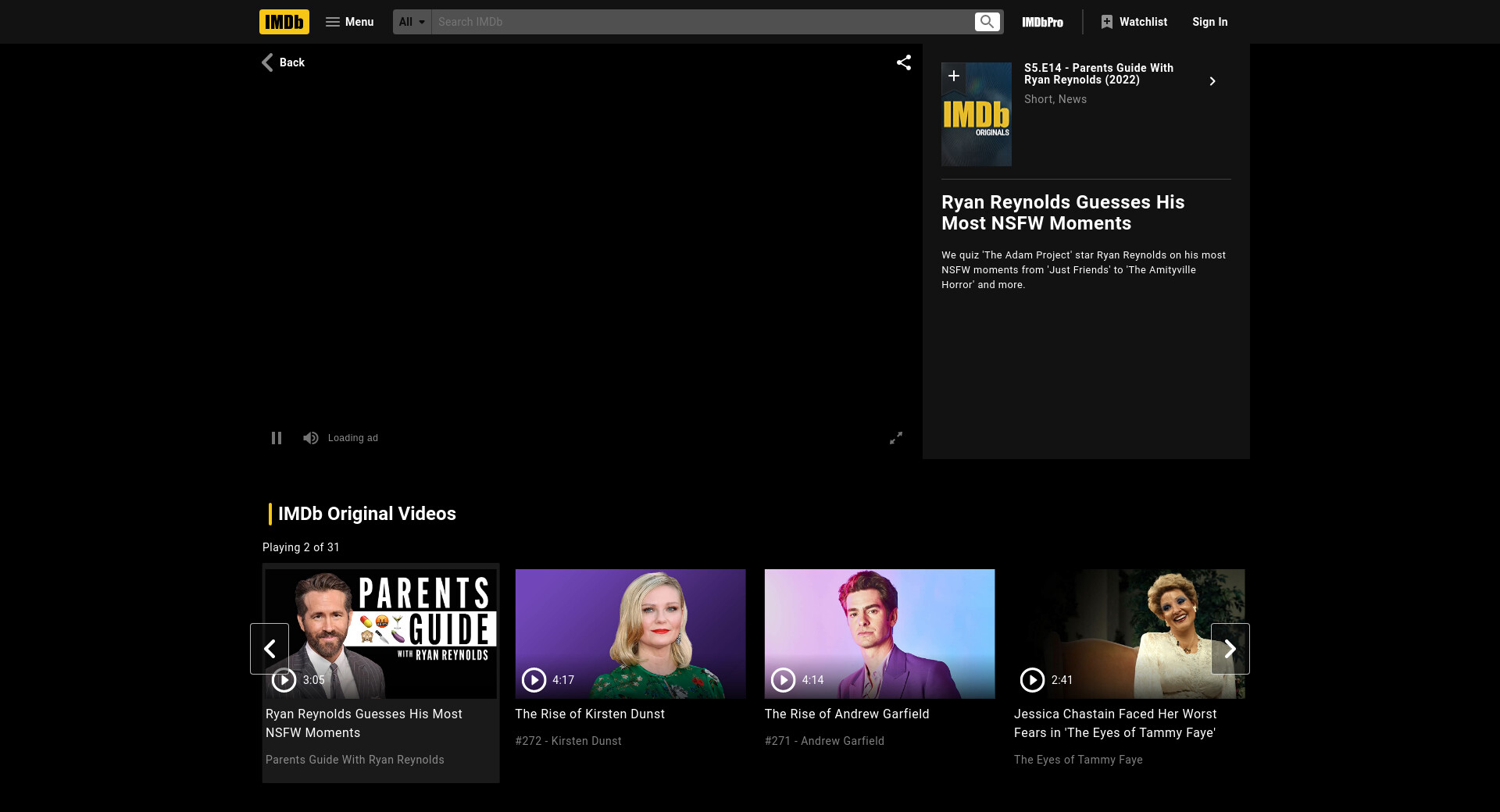Open the Watchlist page

[x=1134, y=22]
